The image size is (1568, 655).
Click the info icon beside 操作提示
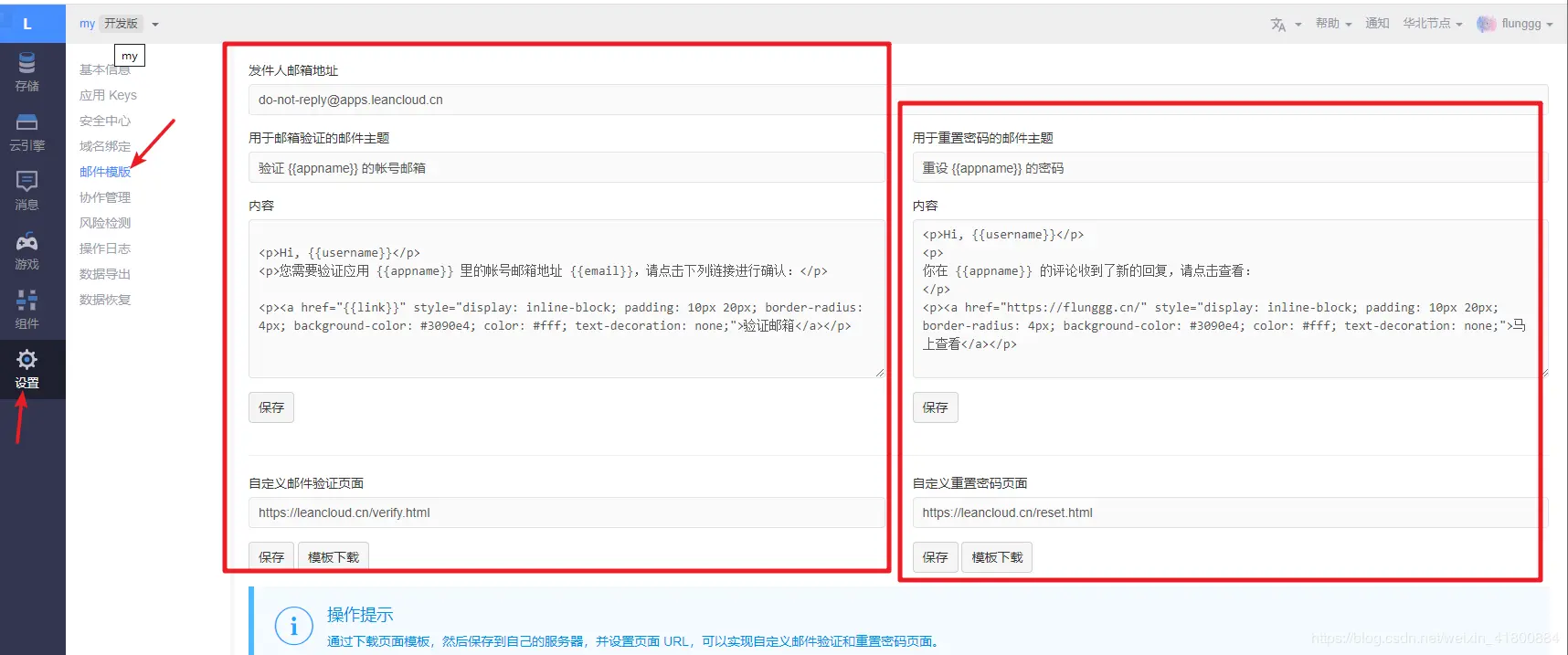coord(294,626)
